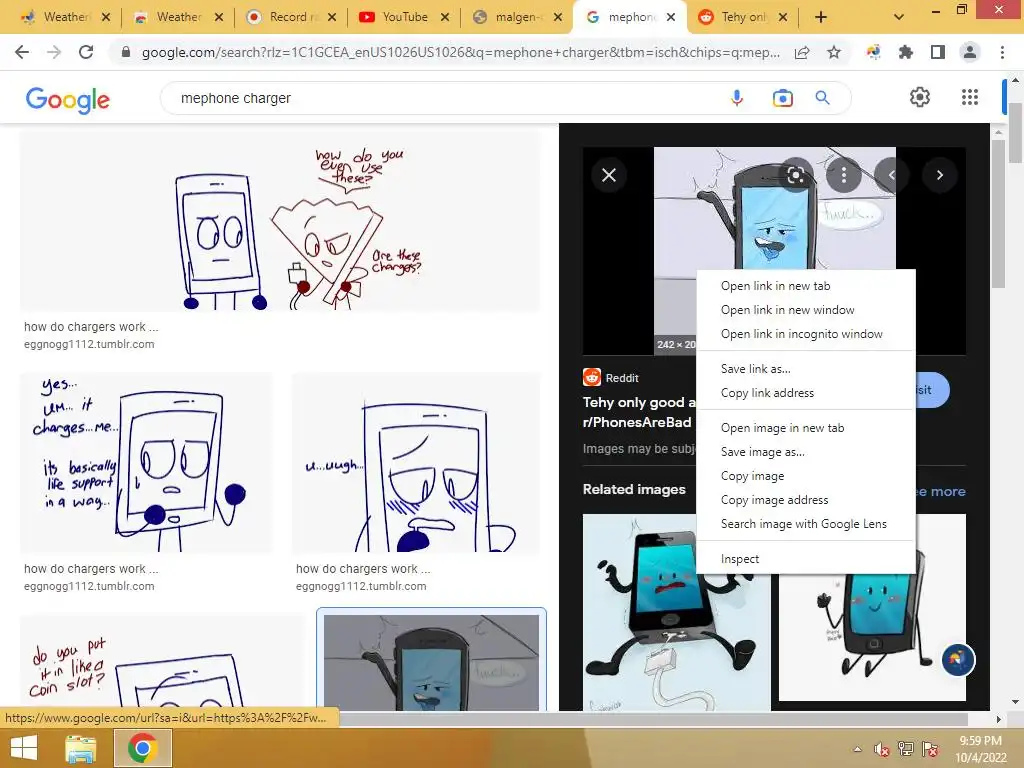Click the address bar URL
1024x768 pixels.
click(x=460, y=52)
